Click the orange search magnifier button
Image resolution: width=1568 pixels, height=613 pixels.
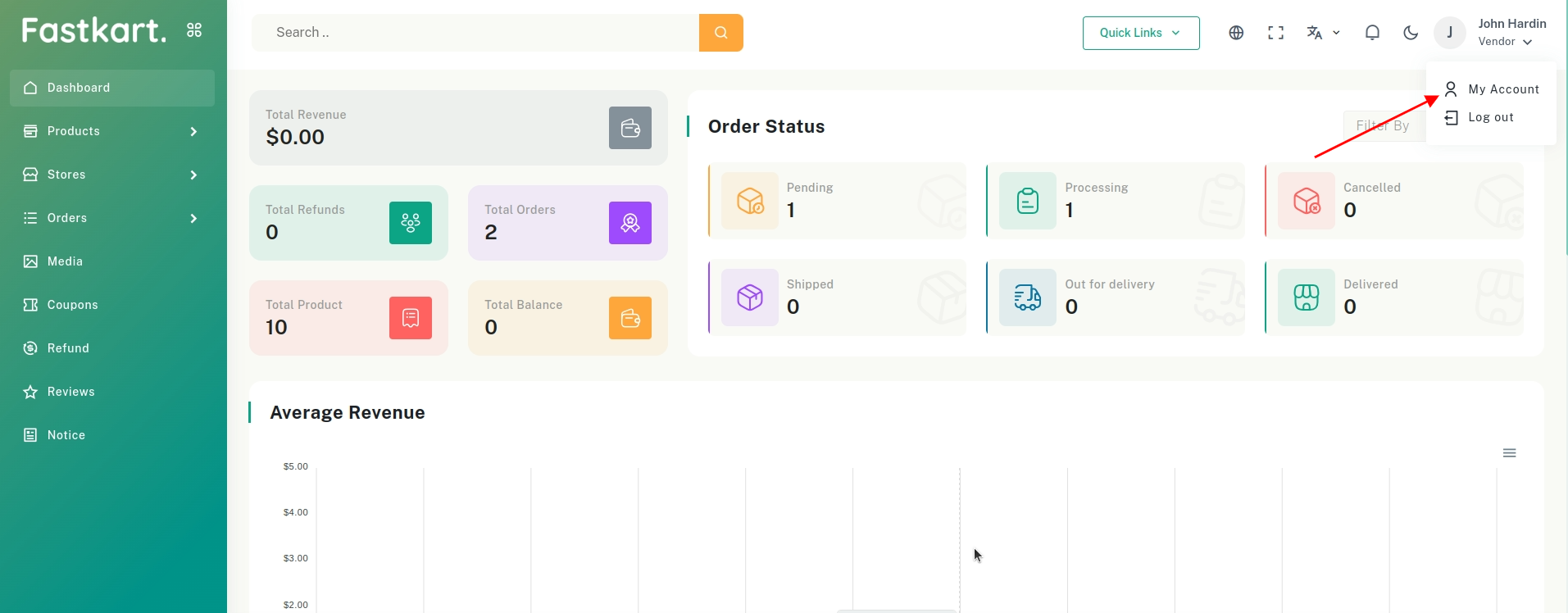tap(720, 33)
